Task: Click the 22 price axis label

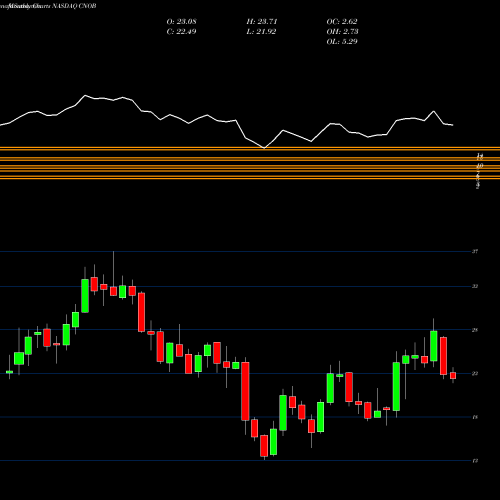Action: click(x=475, y=374)
